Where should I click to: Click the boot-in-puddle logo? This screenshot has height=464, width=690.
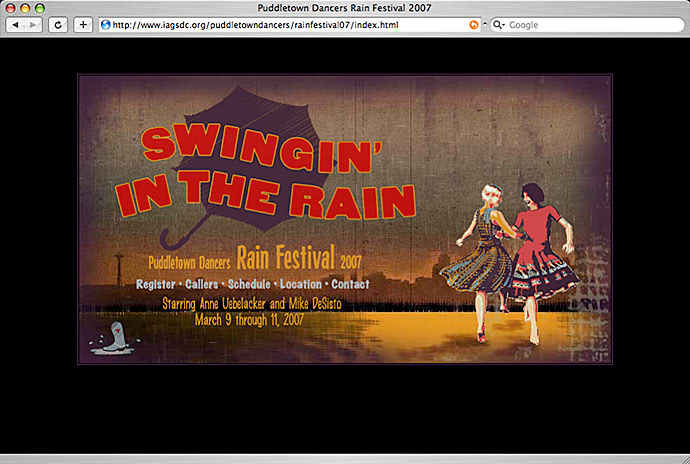tap(114, 339)
